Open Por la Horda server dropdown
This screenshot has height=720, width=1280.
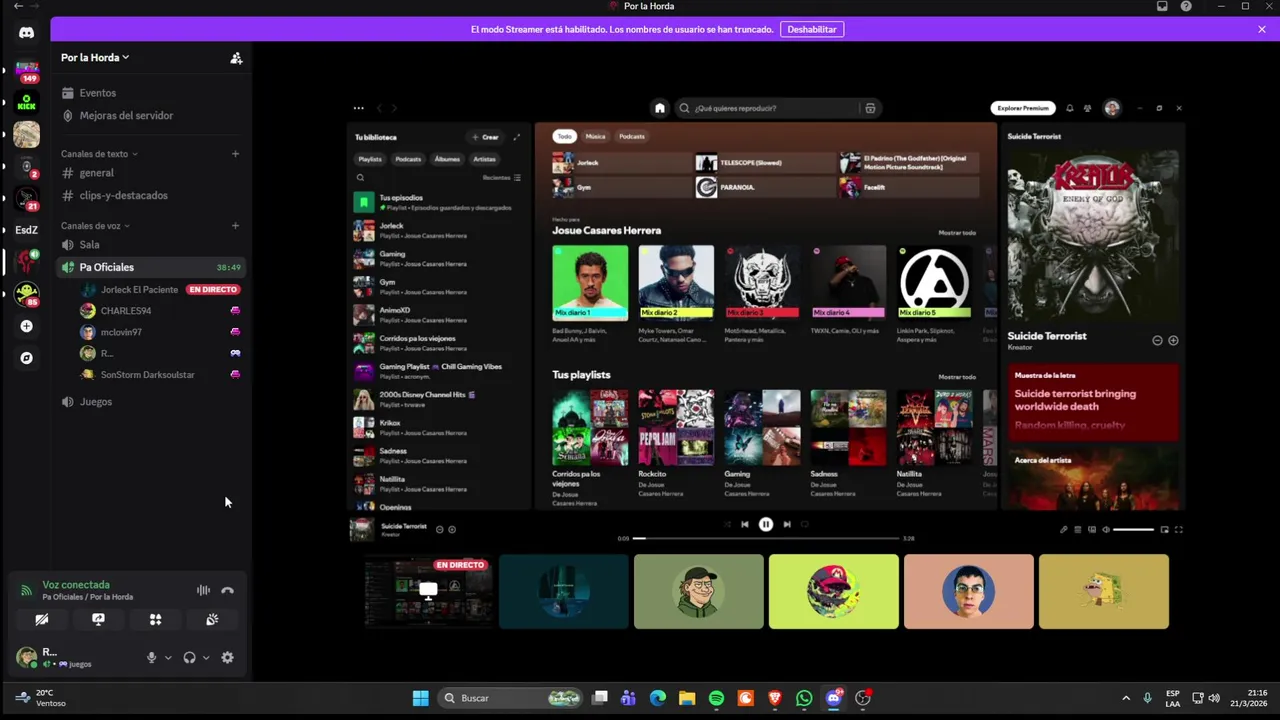(x=95, y=58)
